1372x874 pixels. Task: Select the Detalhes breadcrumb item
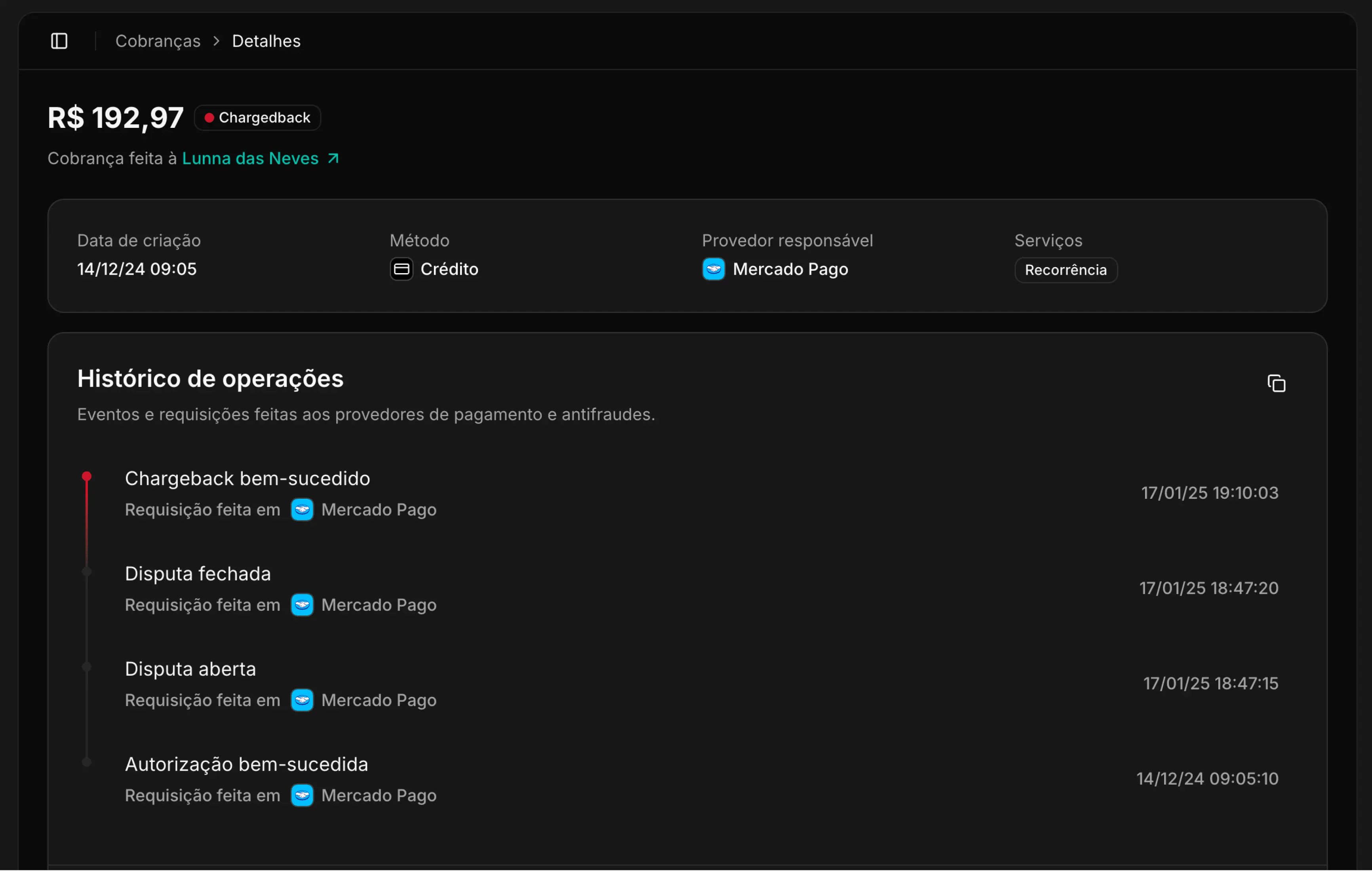click(266, 41)
